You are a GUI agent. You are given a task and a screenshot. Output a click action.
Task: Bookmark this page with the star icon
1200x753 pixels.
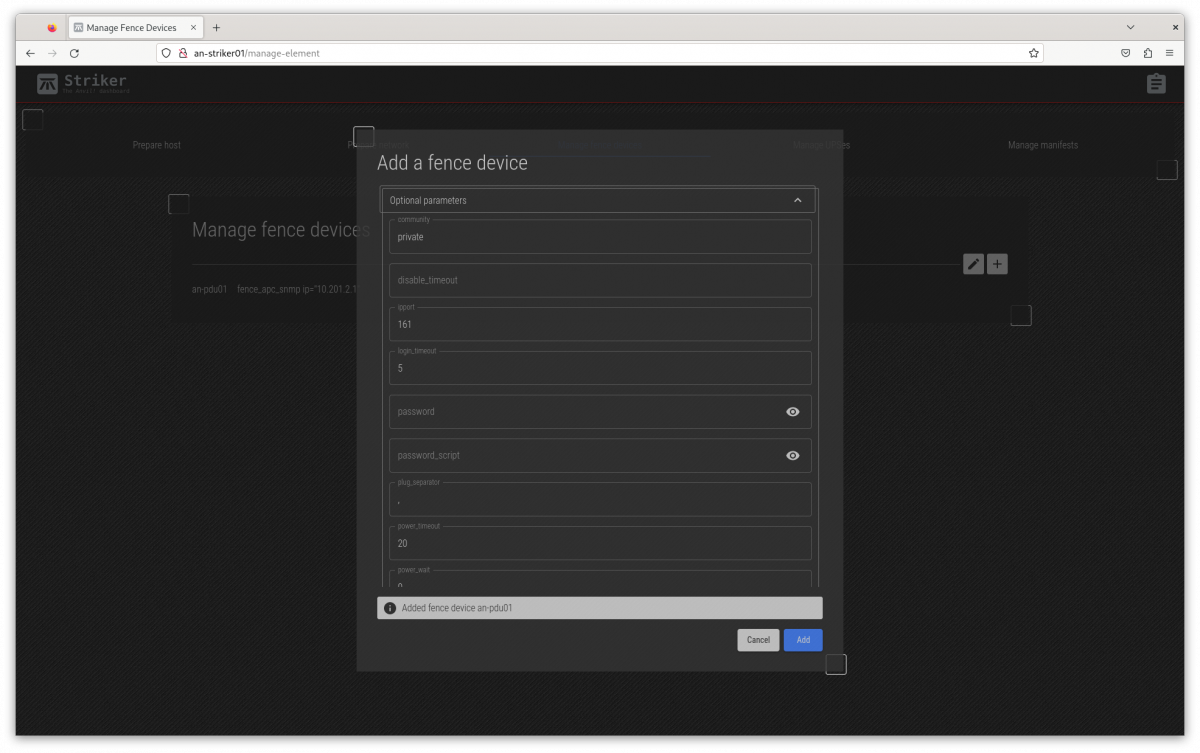(x=1033, y=53)
